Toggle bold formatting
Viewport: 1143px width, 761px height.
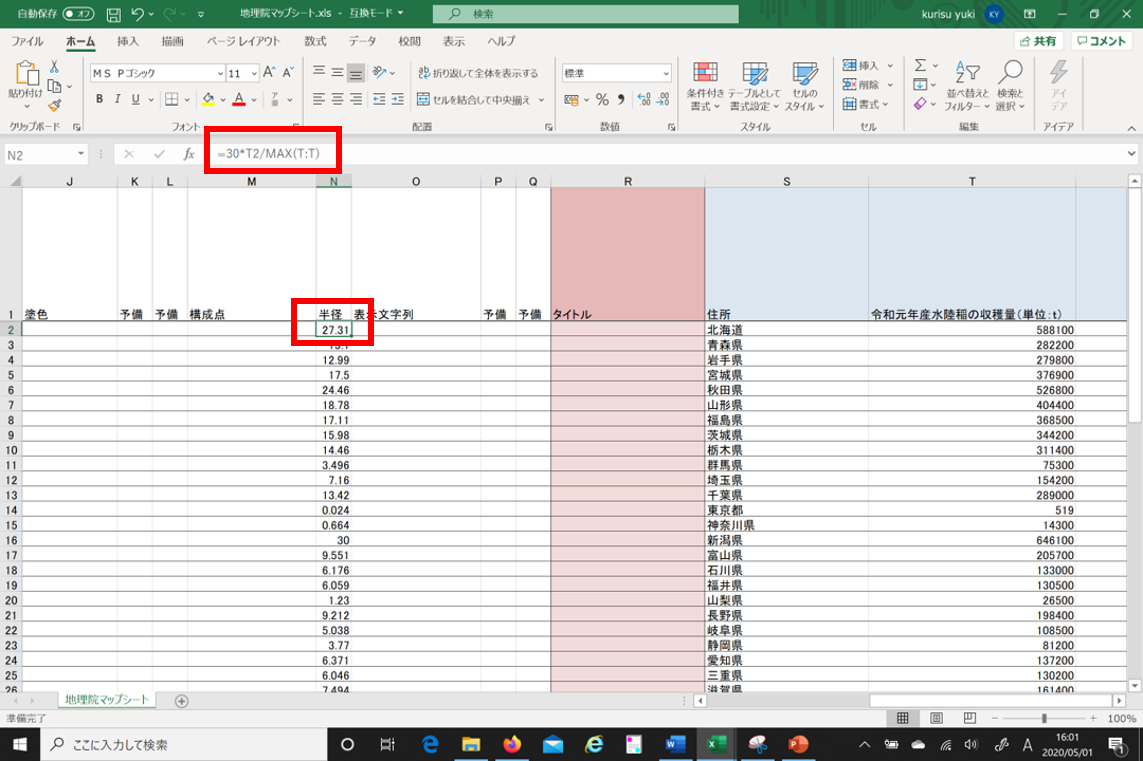coord(99,99)
